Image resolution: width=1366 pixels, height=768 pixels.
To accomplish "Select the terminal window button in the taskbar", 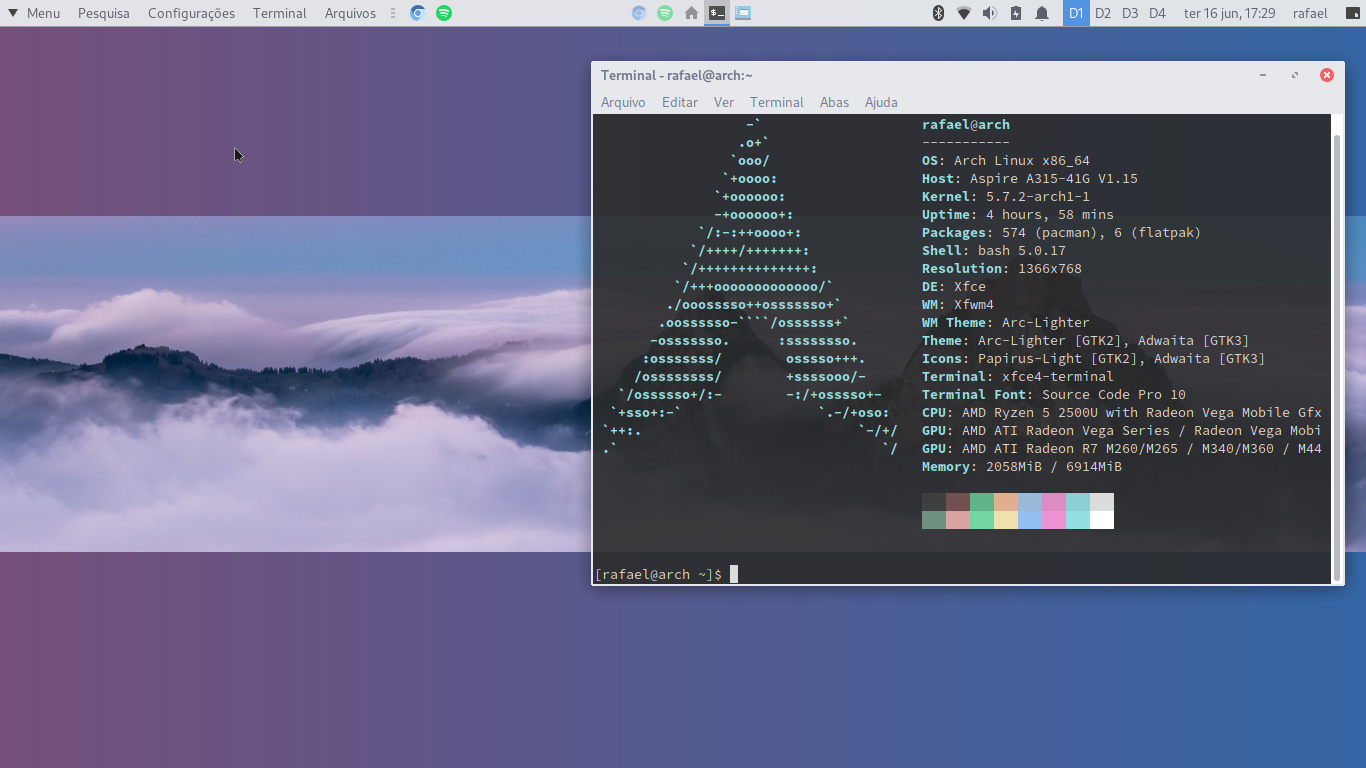I will coord(717,13).
